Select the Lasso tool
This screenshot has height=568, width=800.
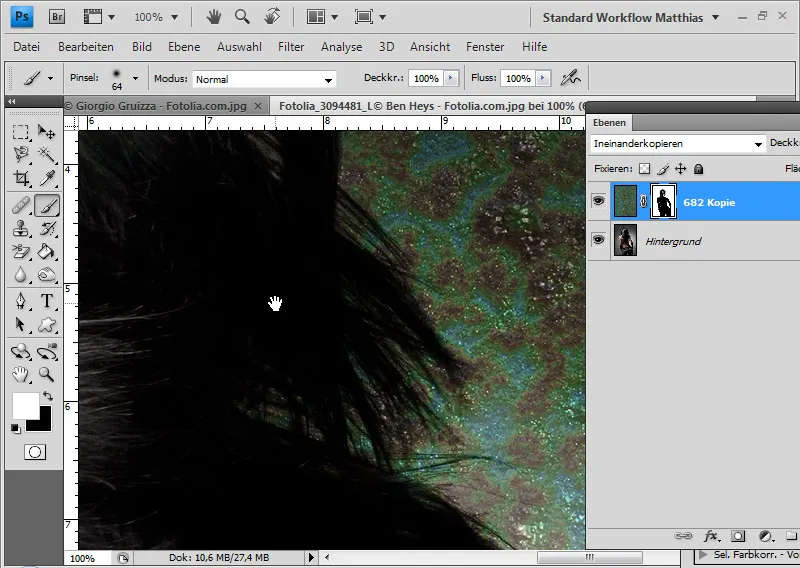point(21,154)
